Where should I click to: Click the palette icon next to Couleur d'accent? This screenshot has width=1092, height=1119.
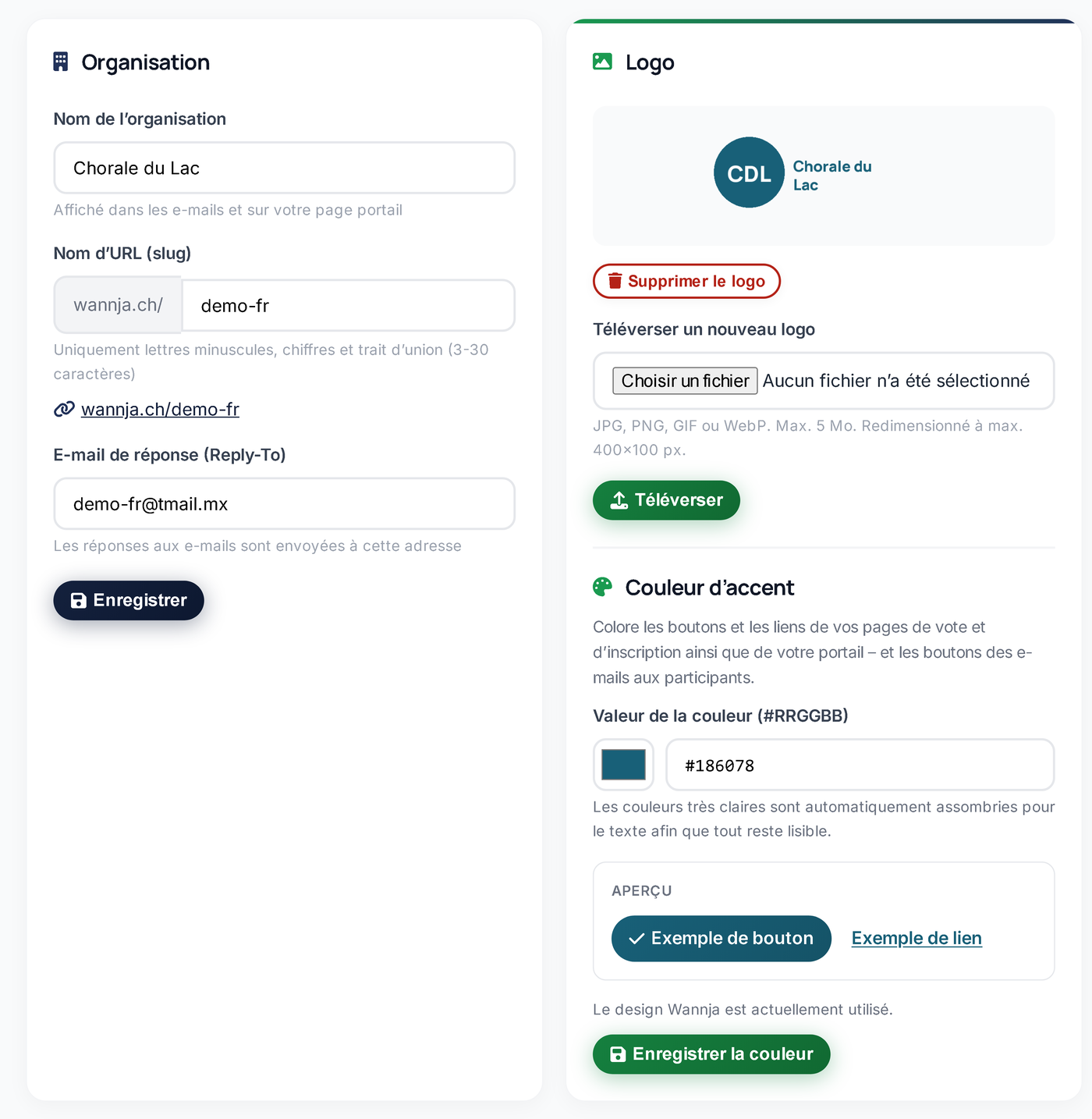[x=602, y=587]
